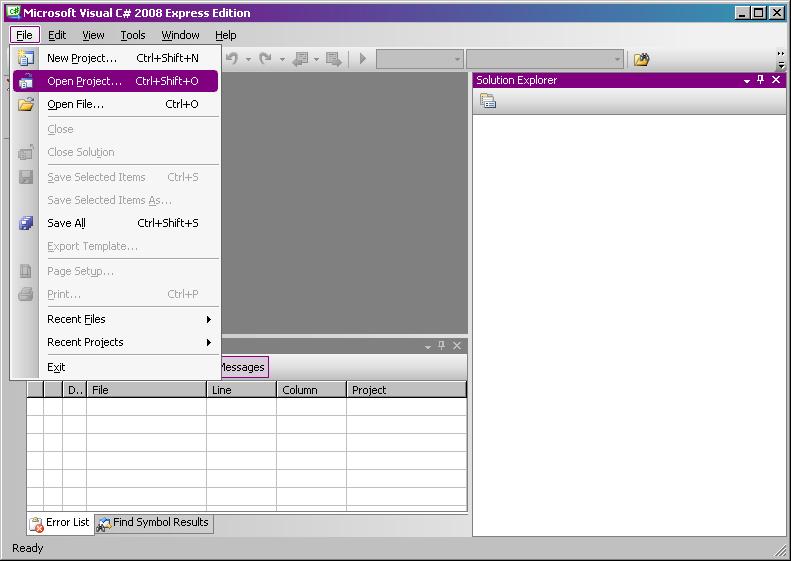Viewport: 791px width, 561px height.
Task: Maximize the Visual C# window
Action: click(x=758, y=13)
